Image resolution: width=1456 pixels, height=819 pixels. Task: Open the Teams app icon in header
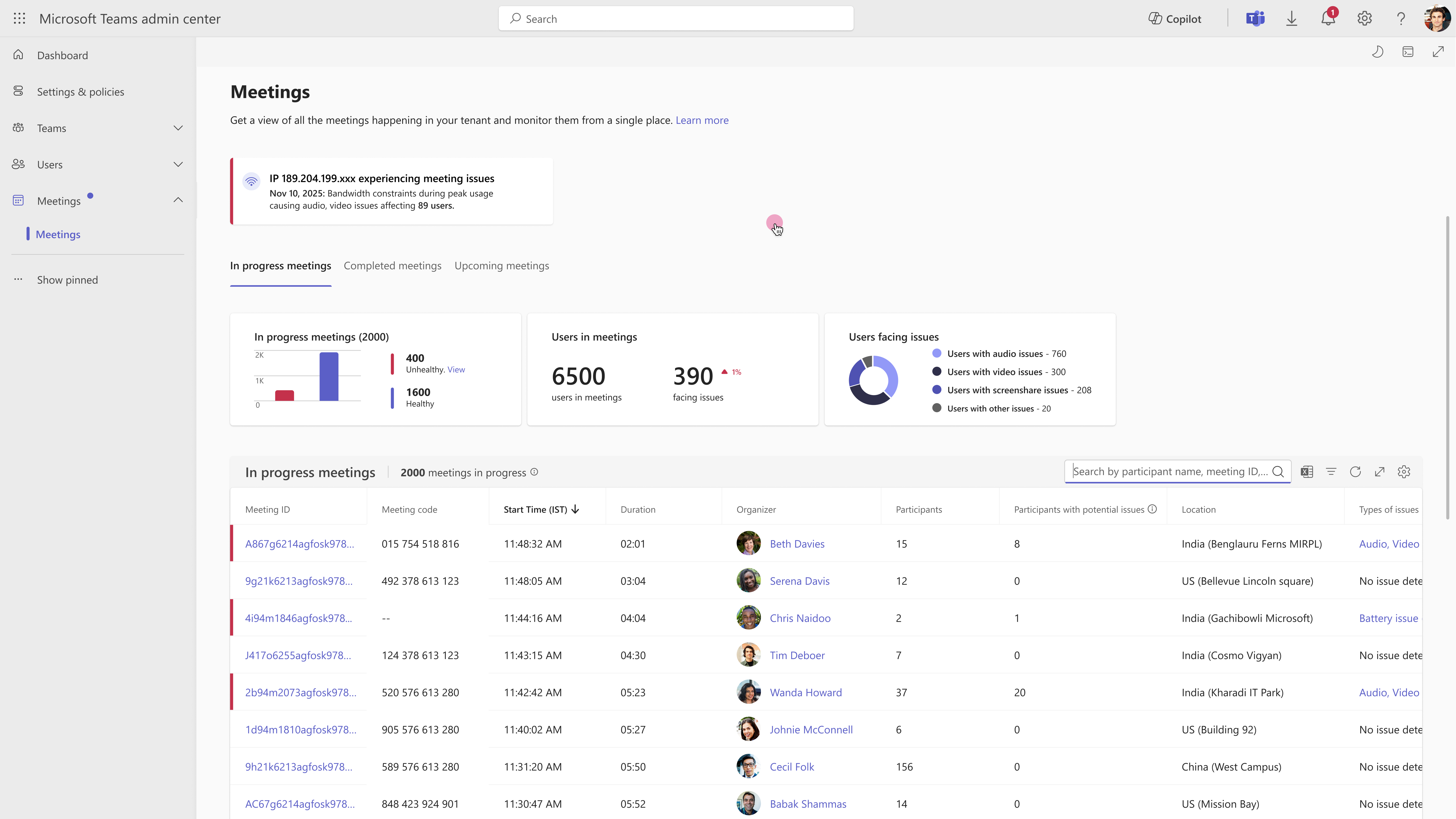click(x=1255, y=19)
